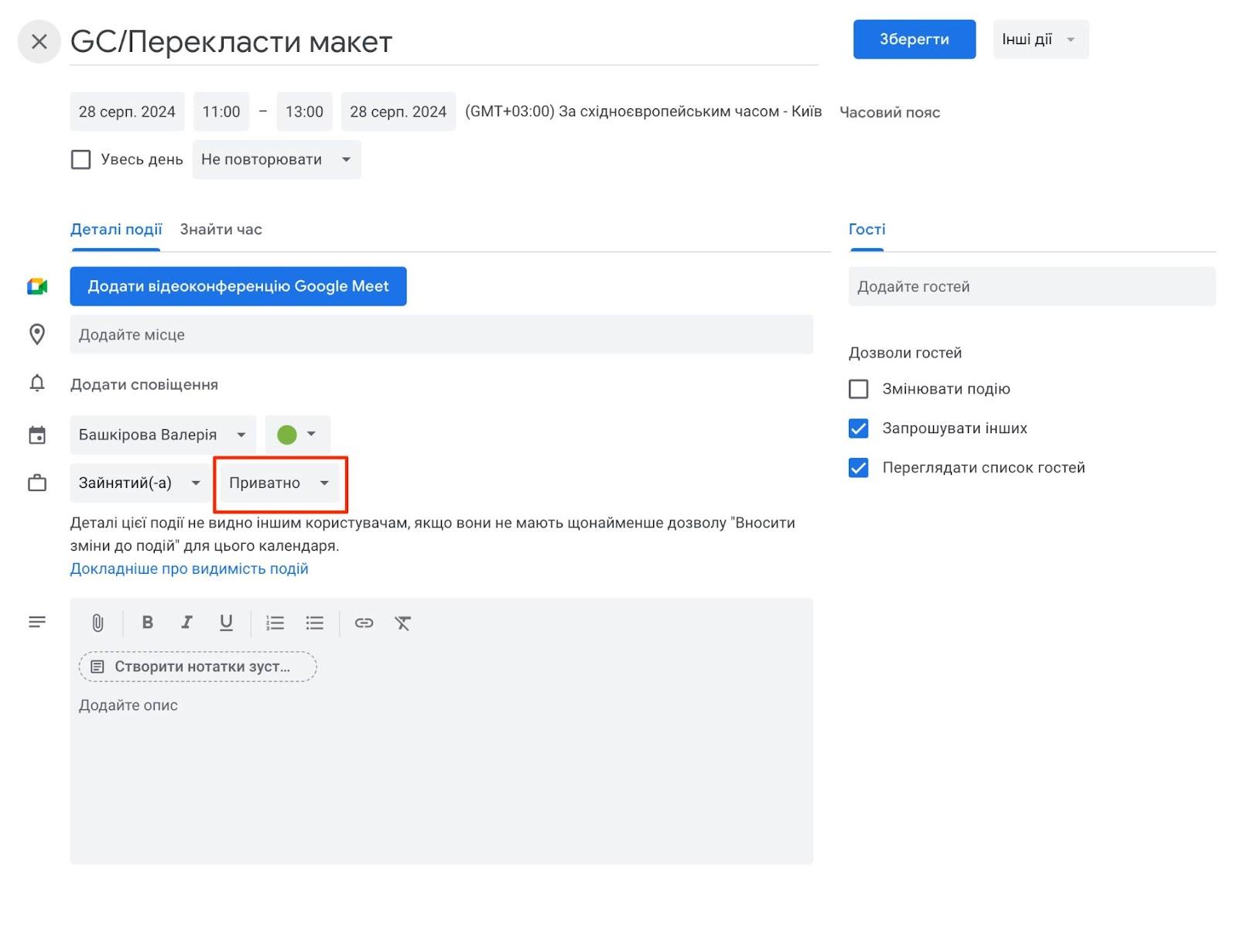Check the 'Змінювати подію' guest permission
The height and width of the screenshot is (952, 1238).
point(858,389)
